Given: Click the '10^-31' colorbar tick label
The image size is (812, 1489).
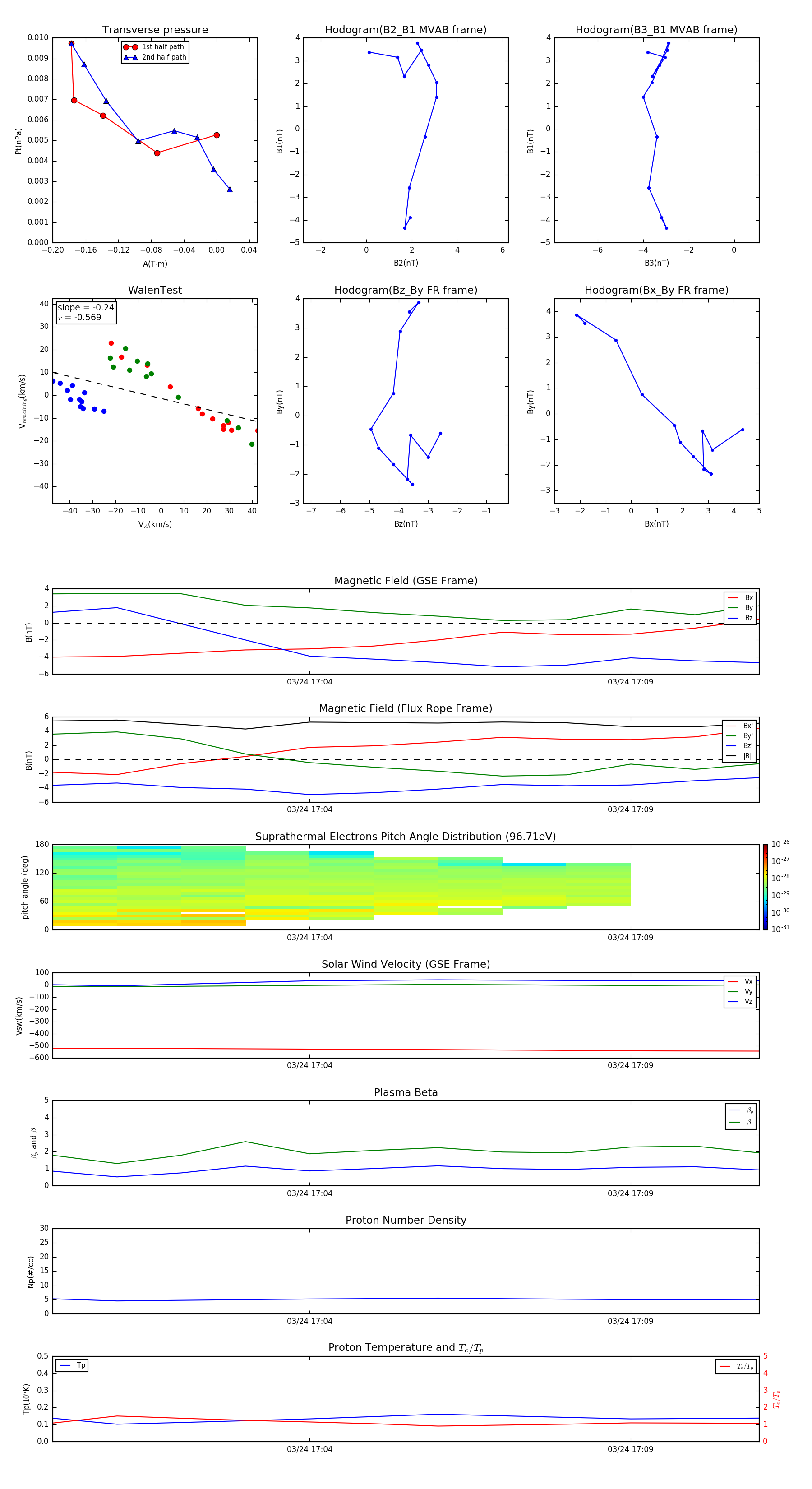Looking at the screenshot, I should coord(780,929).
